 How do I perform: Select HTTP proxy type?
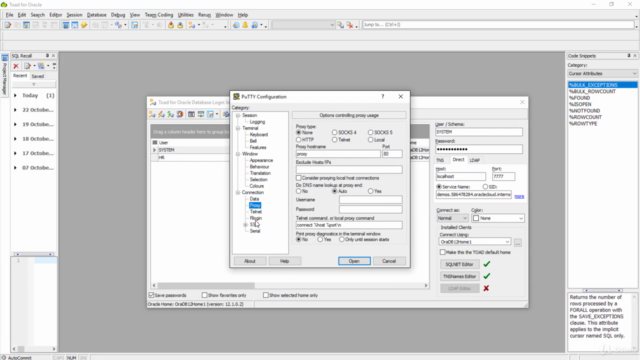tap(299, 140)
